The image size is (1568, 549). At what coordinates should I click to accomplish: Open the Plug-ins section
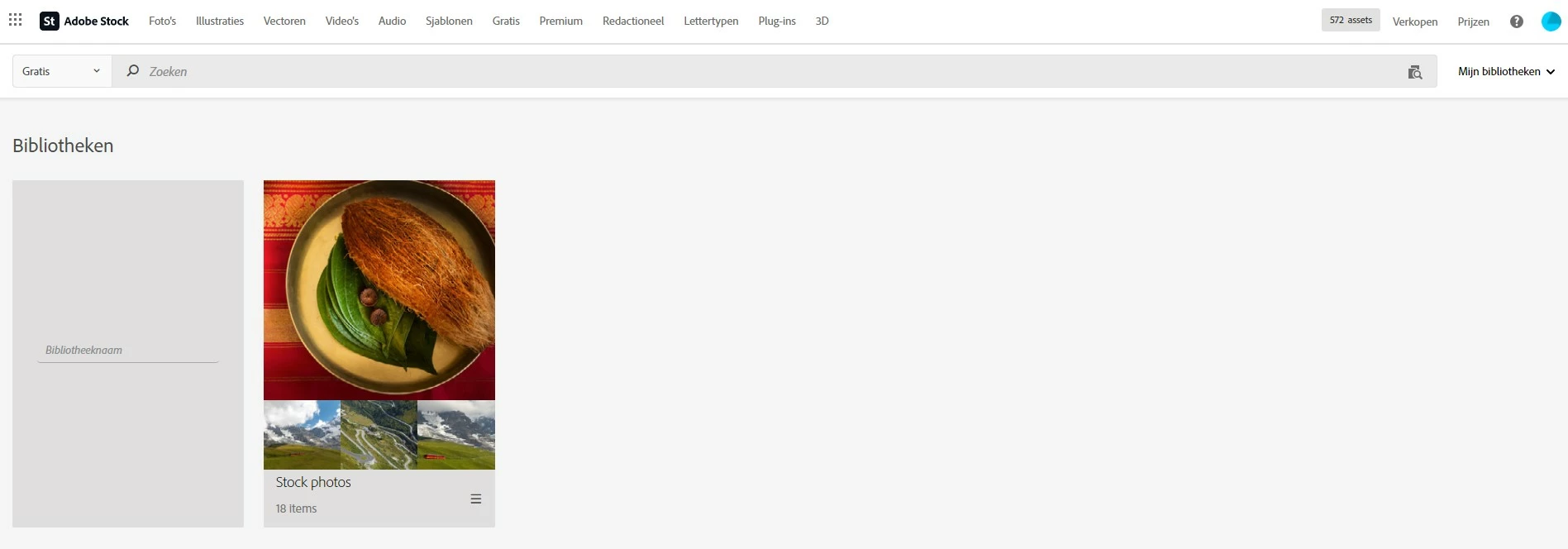[777, 21]
